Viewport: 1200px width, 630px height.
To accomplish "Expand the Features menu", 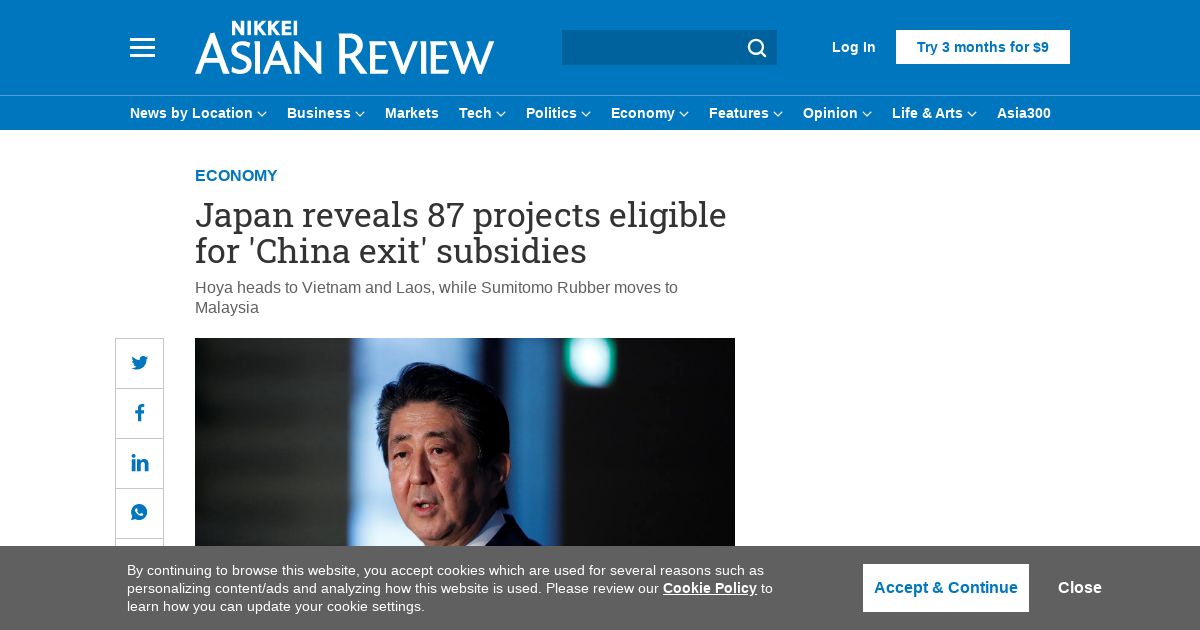I will [746, 113].
